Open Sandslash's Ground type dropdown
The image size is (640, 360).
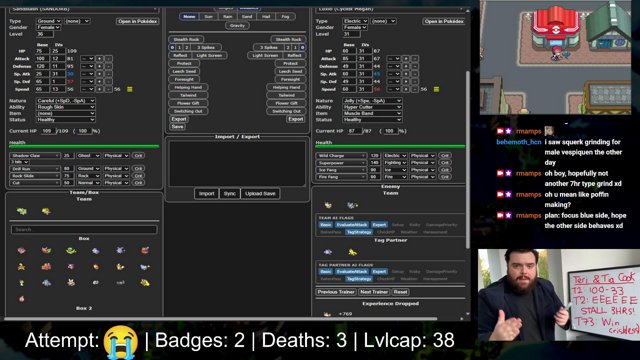click(x=49, y=21)
